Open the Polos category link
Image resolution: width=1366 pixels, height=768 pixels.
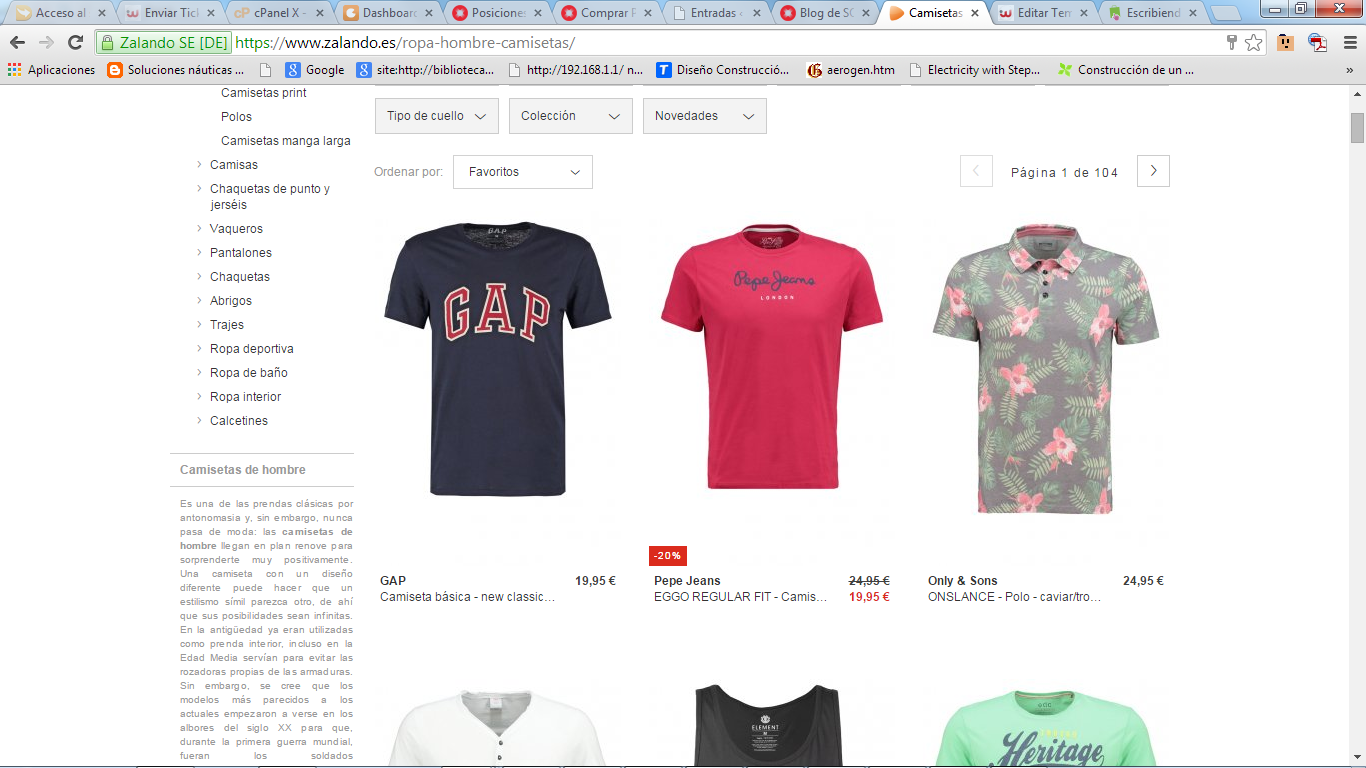(x=236, y=117)
